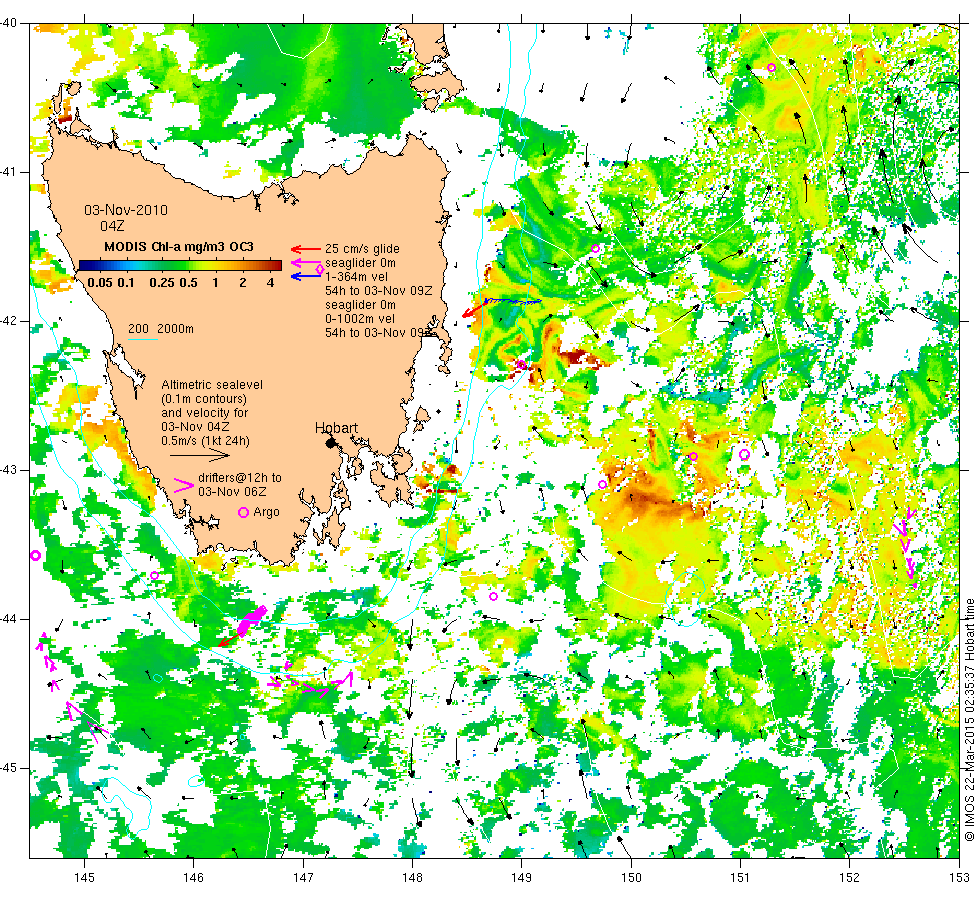Click the blue seaglider velocity track off east coast

(513, 301)
